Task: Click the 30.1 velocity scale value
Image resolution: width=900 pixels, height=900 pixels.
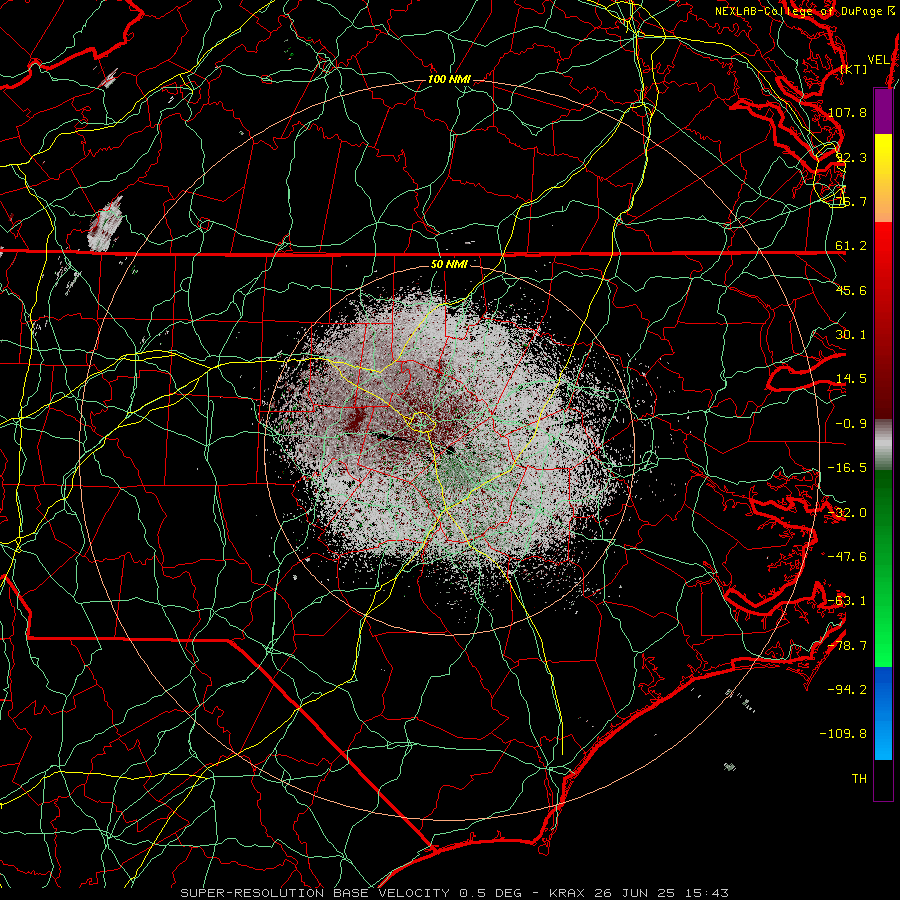Action: (x=851, y=335)
